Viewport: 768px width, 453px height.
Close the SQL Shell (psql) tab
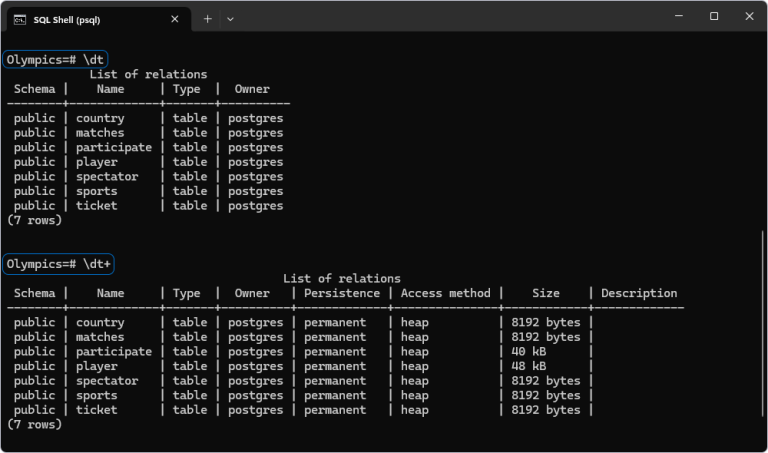pyautogui.click(x=175, y=18)
